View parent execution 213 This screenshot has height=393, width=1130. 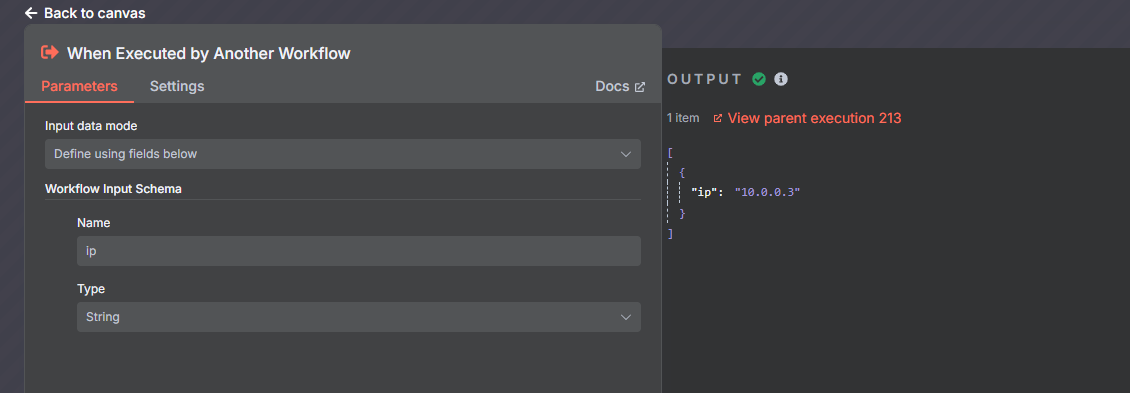point(807,118)
